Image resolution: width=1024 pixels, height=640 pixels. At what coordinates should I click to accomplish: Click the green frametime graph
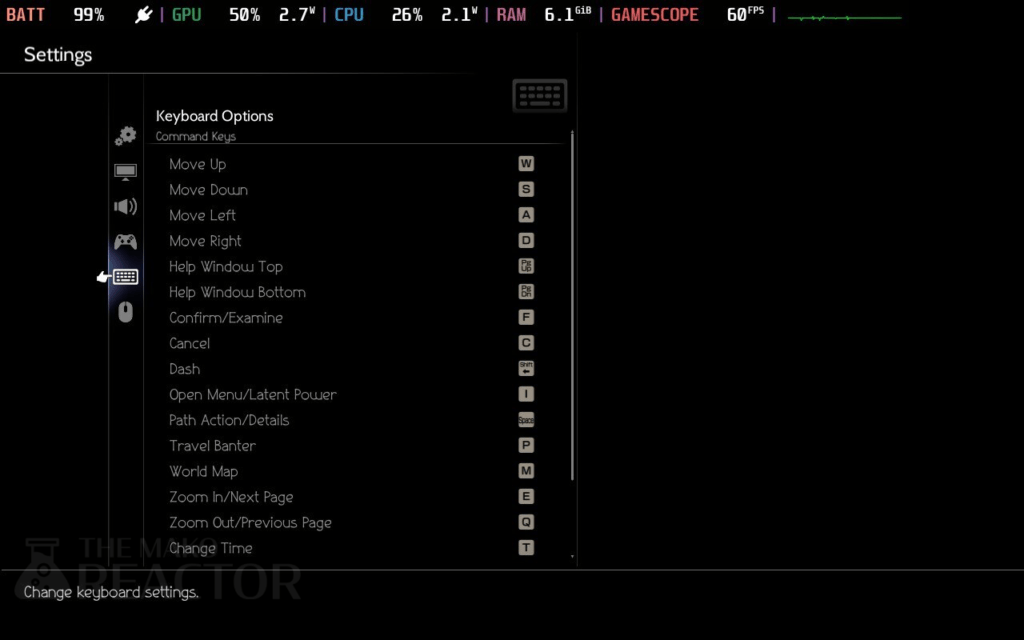[844, 18]
